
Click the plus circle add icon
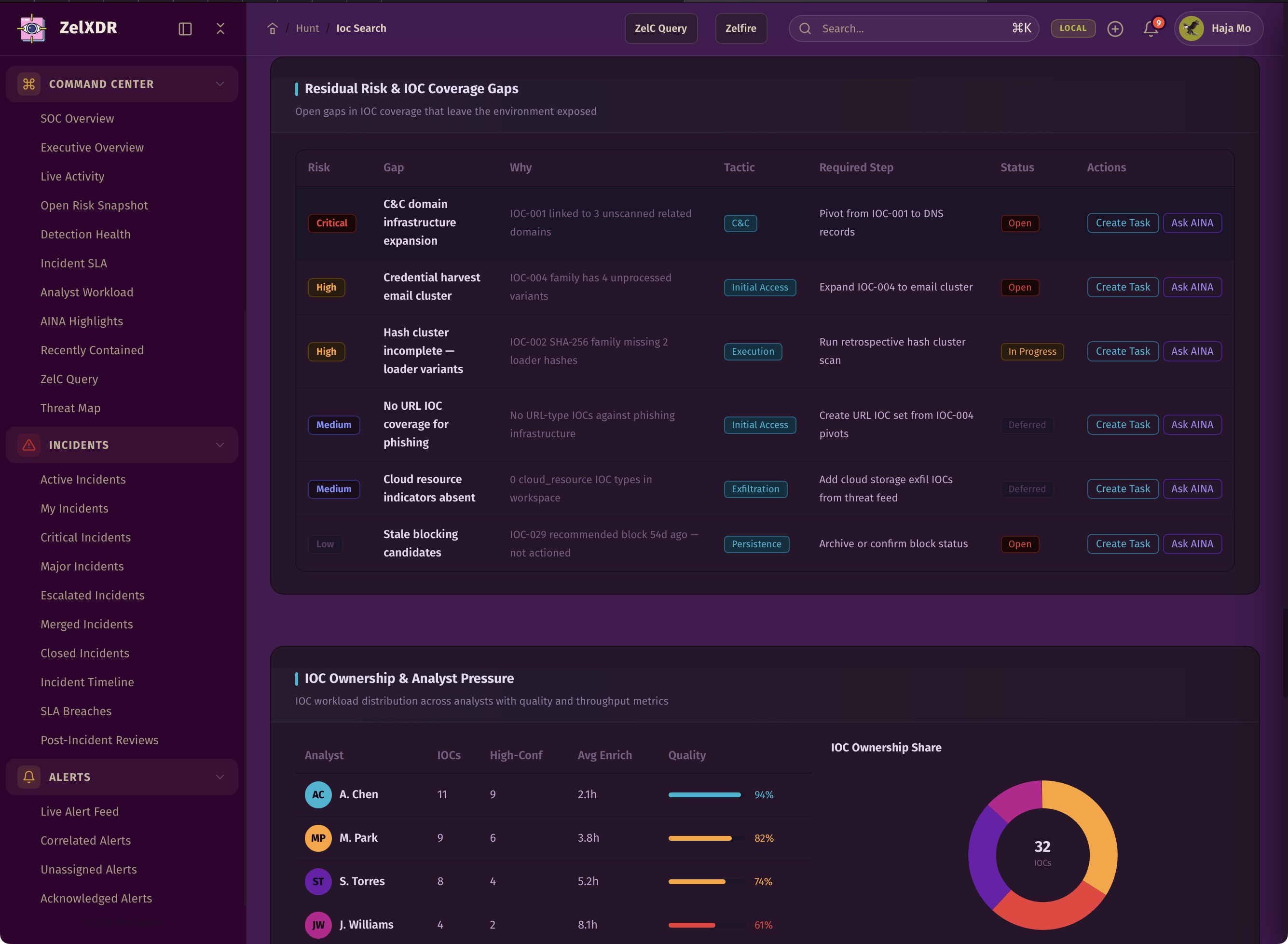point(1115,28)
